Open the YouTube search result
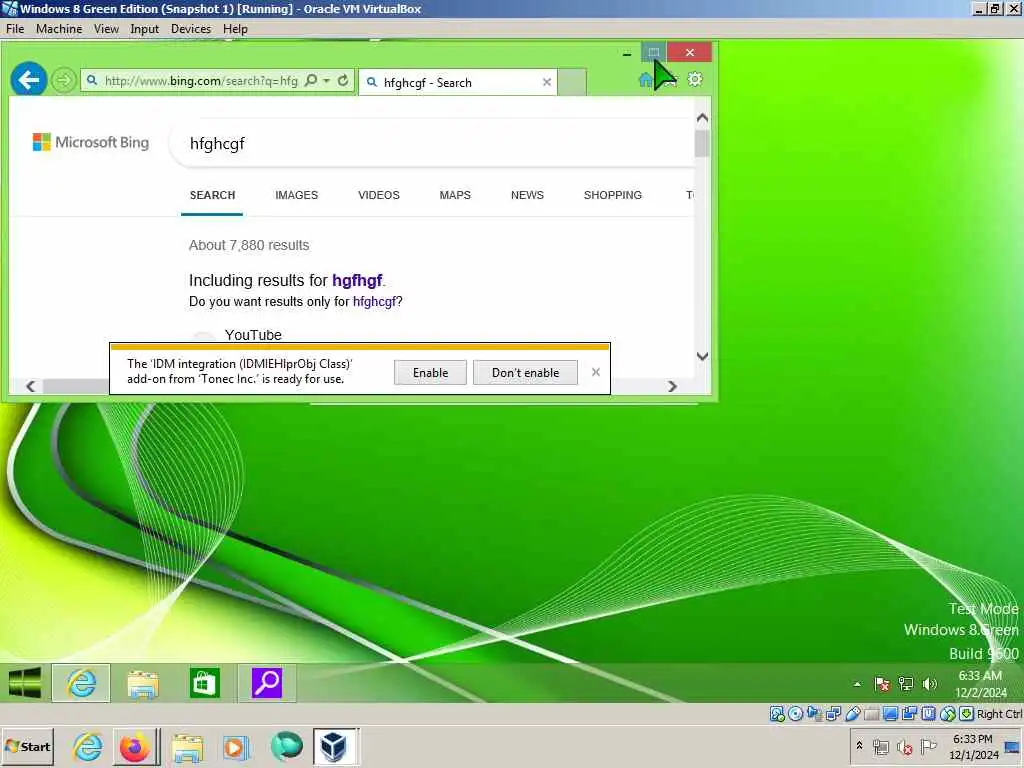This screenshot has height=768, width=1024. 253,335
